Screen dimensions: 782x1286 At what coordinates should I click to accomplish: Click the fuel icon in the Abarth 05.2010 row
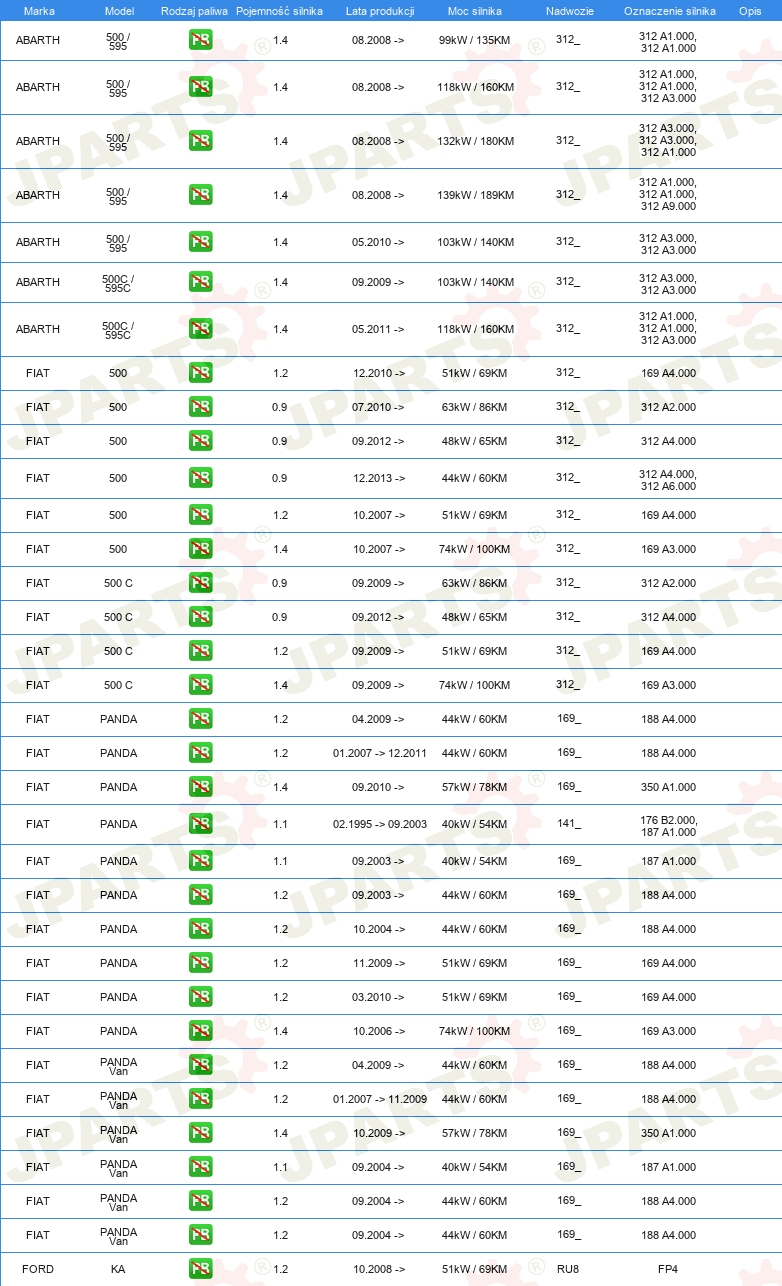click(x=200, y=242)
